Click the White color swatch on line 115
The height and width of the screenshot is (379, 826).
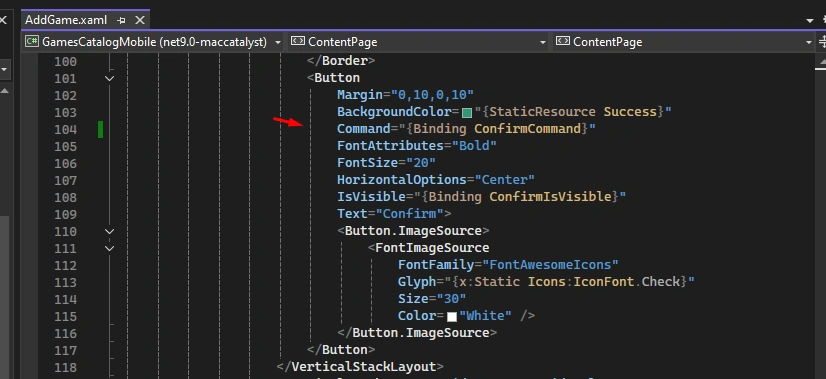[x=452, y=317]
